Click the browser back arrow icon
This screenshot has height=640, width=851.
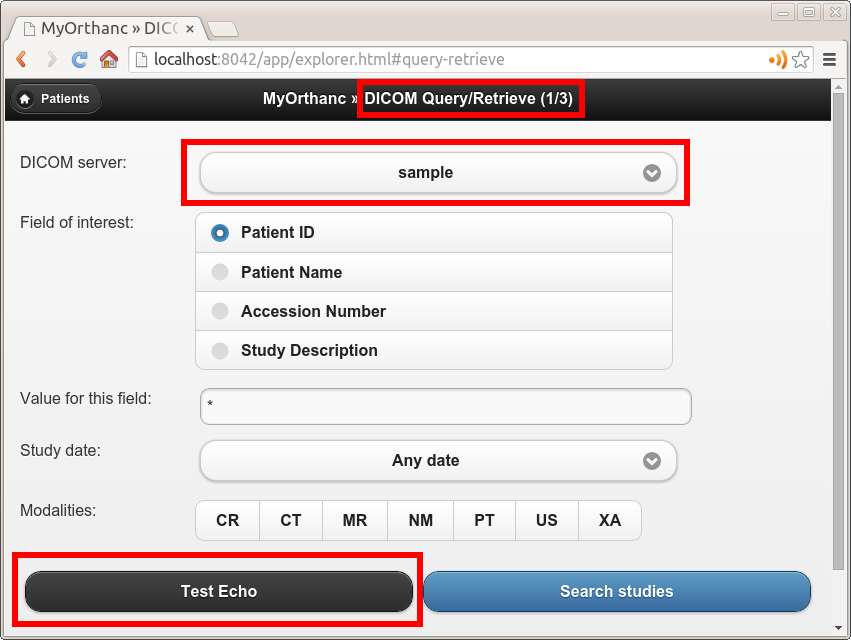point(22,59)
